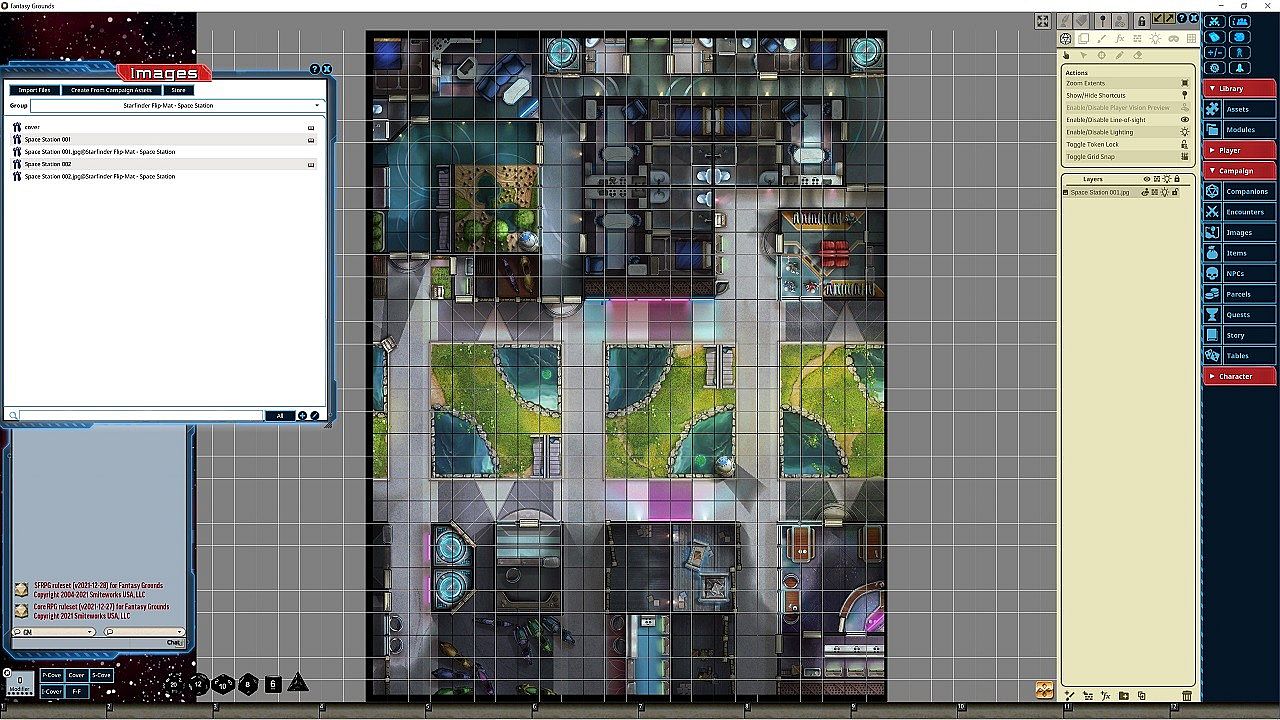Select the d4 pyramid die
Viewport: 1280px width, 720px height.
point(298,683)
